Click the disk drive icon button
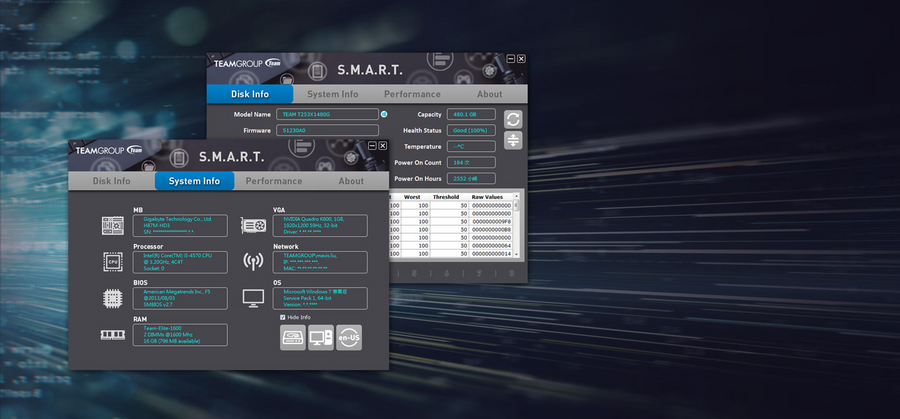The width and height of the screenshot is (900, 419). [293, 337]
